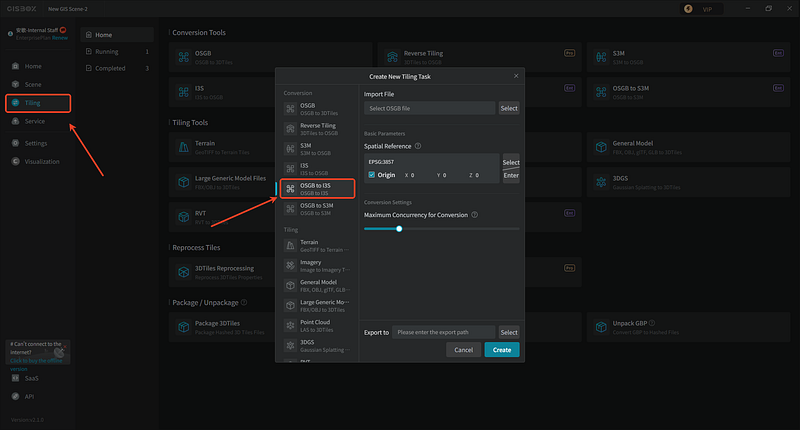Open Package 3DTiles card
800x430 pixels.
[x=222, y=327]
